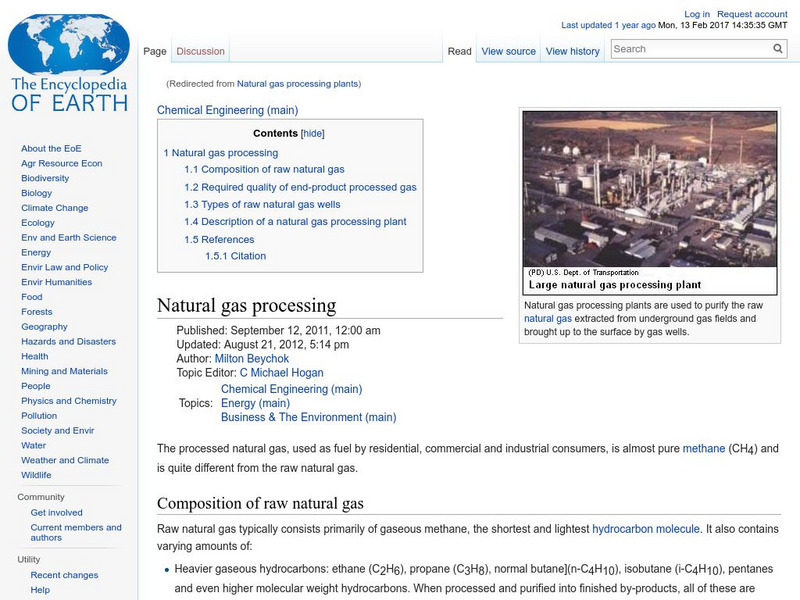Hide the Contents table
The height and width of the screenshot is (600, 800).
pos(312,134)
